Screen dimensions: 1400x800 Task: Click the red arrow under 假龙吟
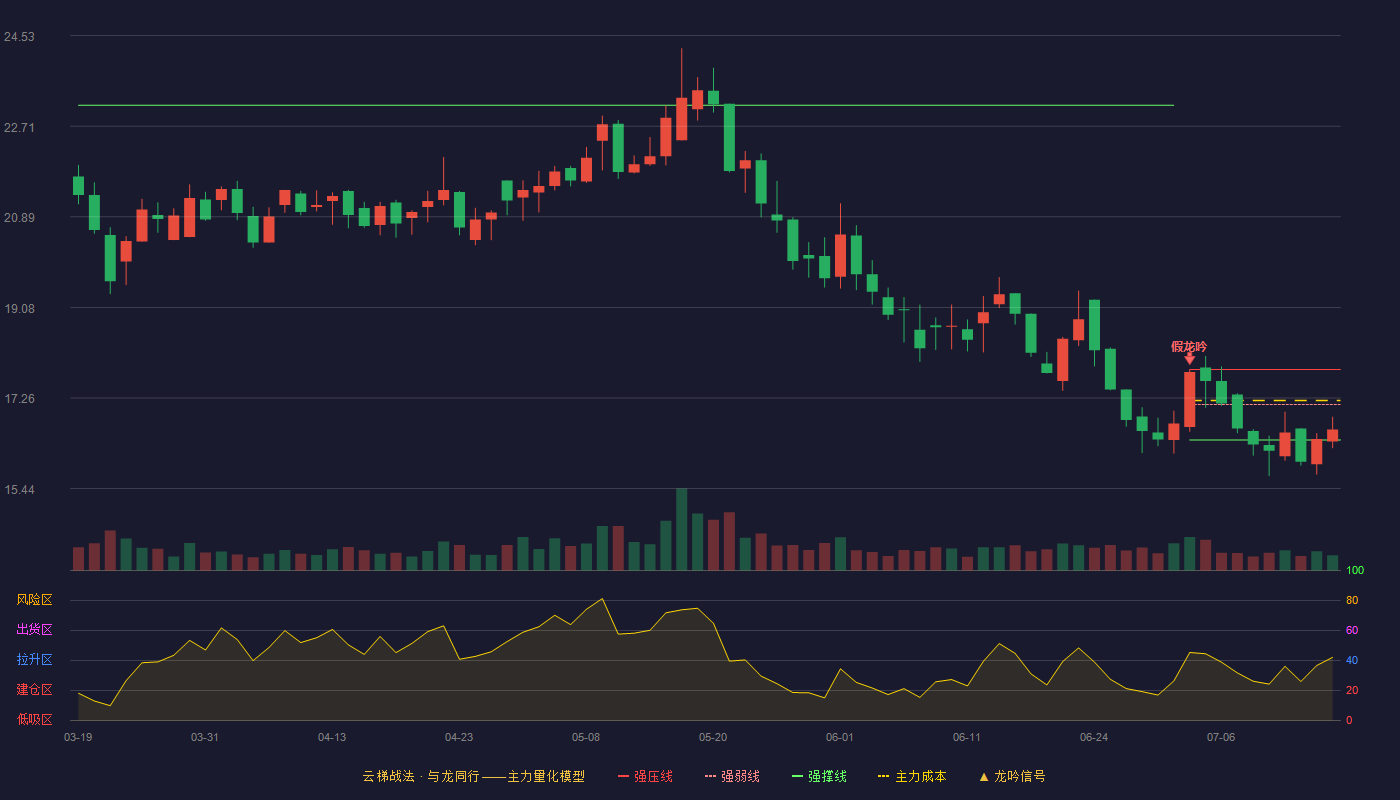[1189, 358]
